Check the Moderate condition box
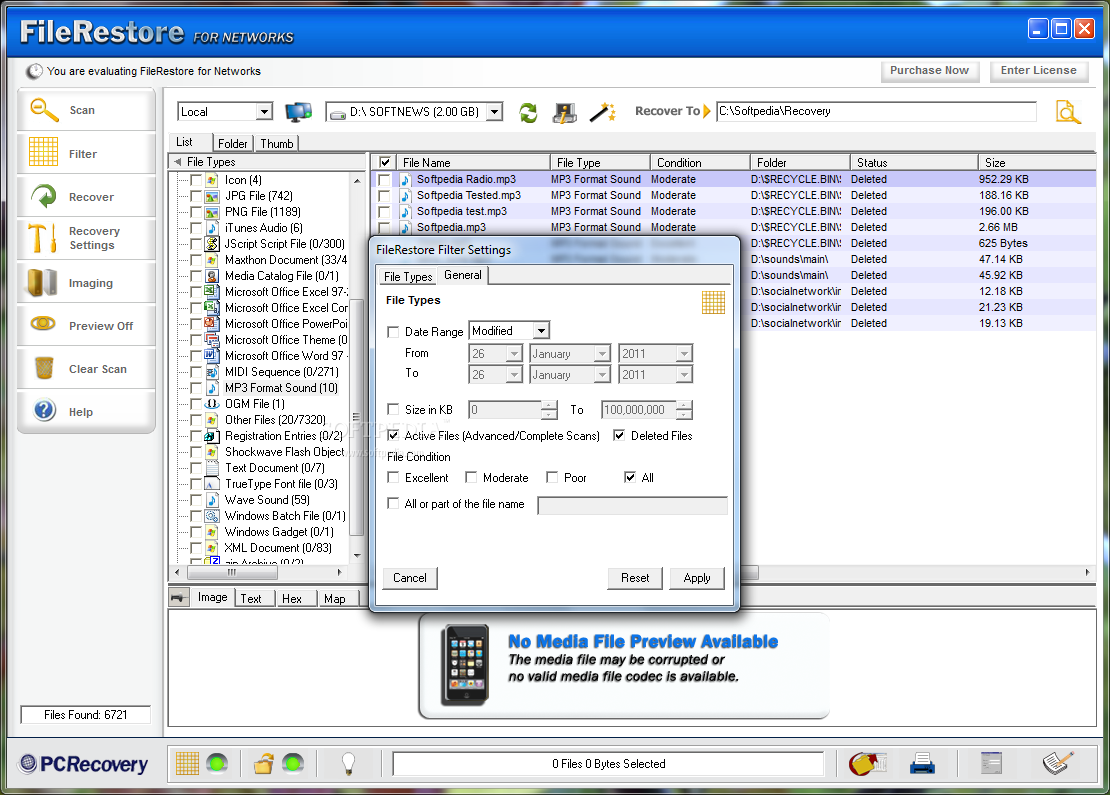This screenshot has width=1110, height=795. [471, 478]
